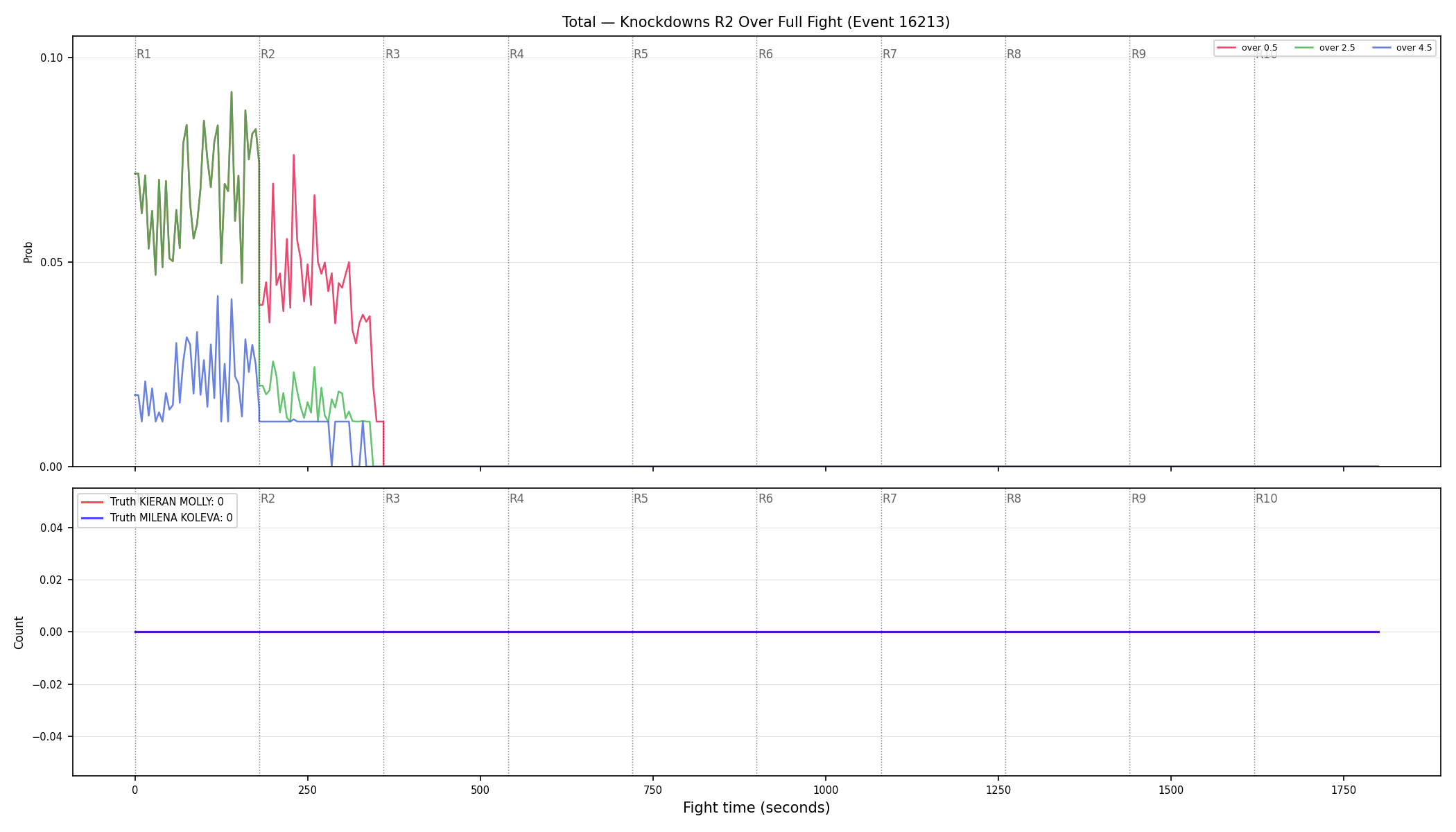Click the blue line swatch beside Truth MILENA KOLEVA

tap(92, 518)
